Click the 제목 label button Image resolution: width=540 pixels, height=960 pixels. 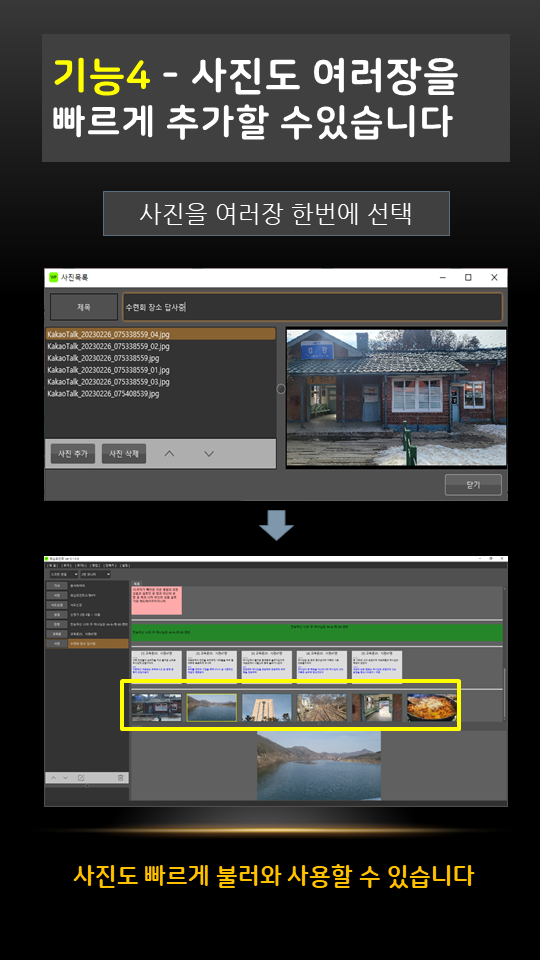[84, 307]
